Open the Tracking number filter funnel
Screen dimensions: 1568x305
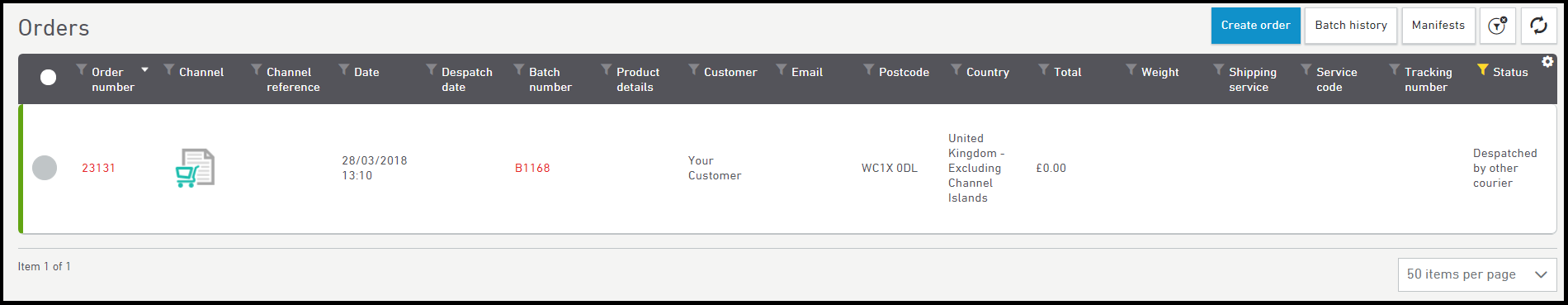click(x=1394, y=69)
